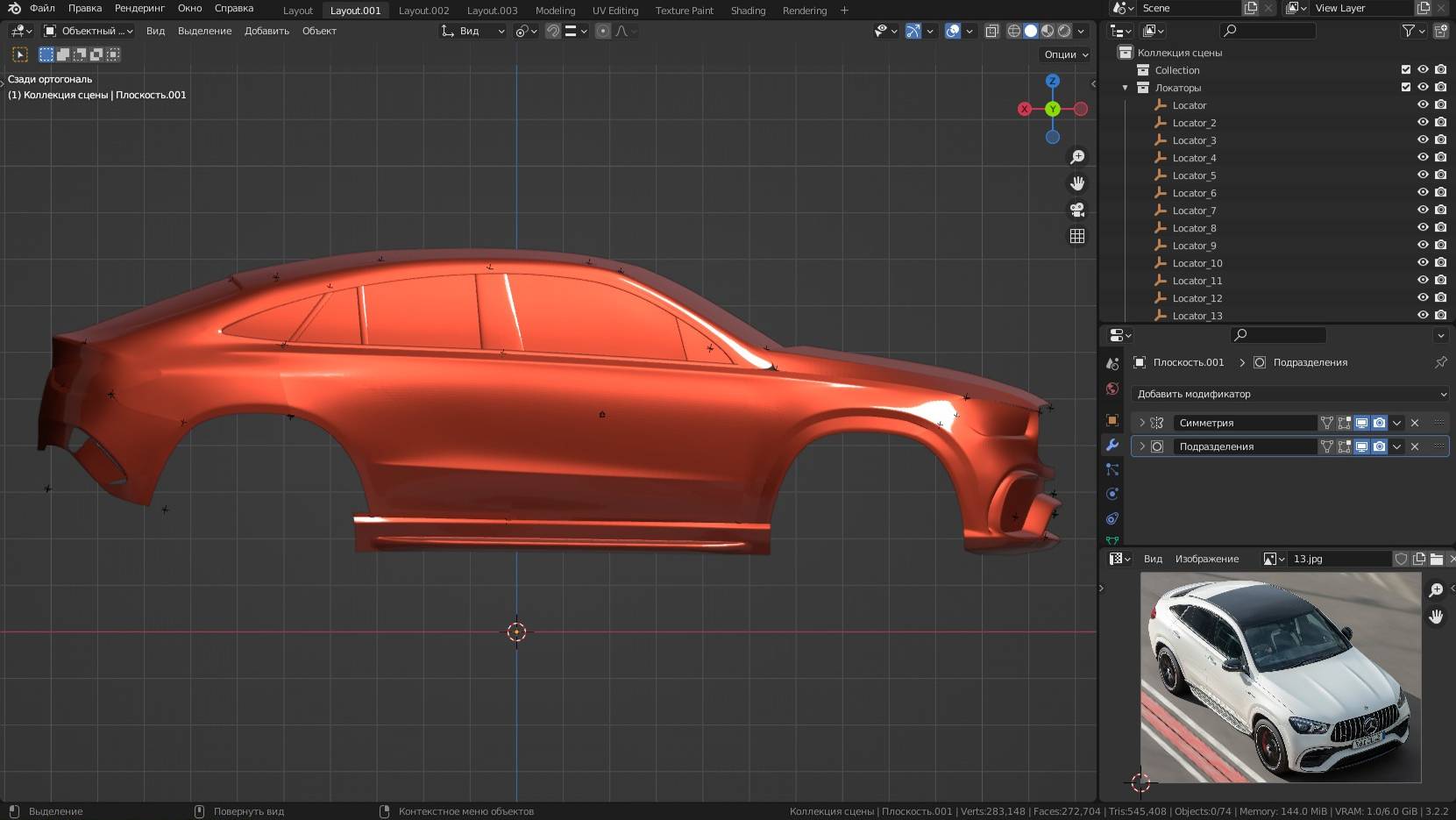
Task: Open the Рендеринг menu
Action: [139, 8]
